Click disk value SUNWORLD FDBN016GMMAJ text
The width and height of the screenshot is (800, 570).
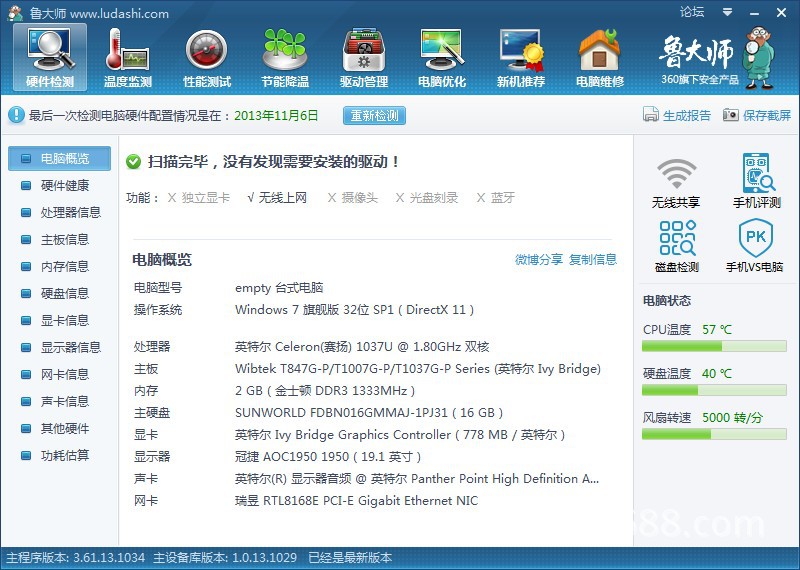[x=369, y=413]
